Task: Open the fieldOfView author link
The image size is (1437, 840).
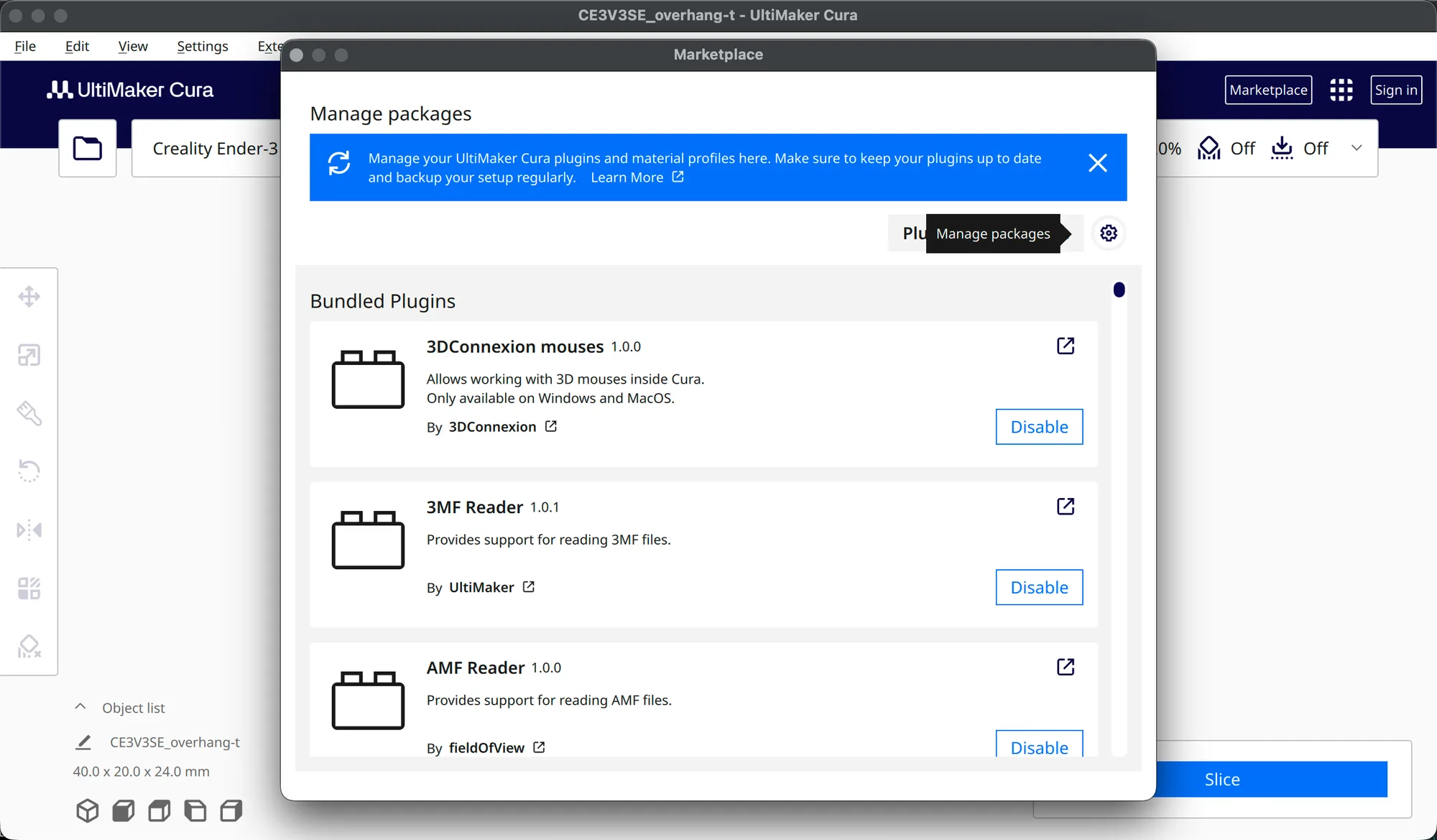Action: coord(496,748)
